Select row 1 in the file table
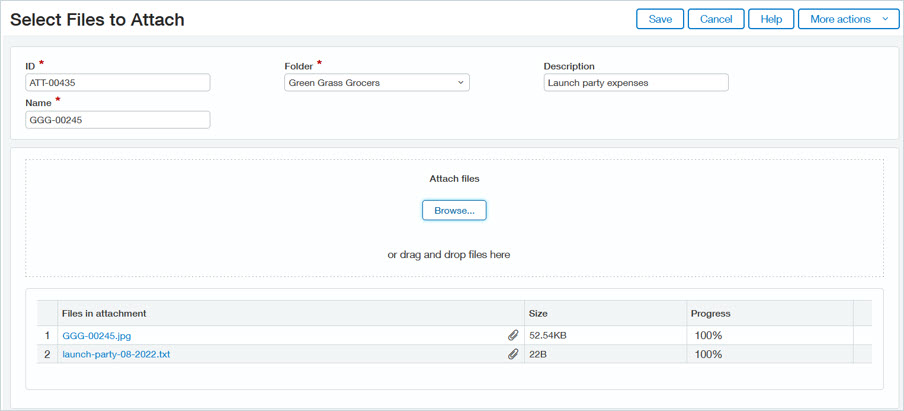 click(47, 336)
